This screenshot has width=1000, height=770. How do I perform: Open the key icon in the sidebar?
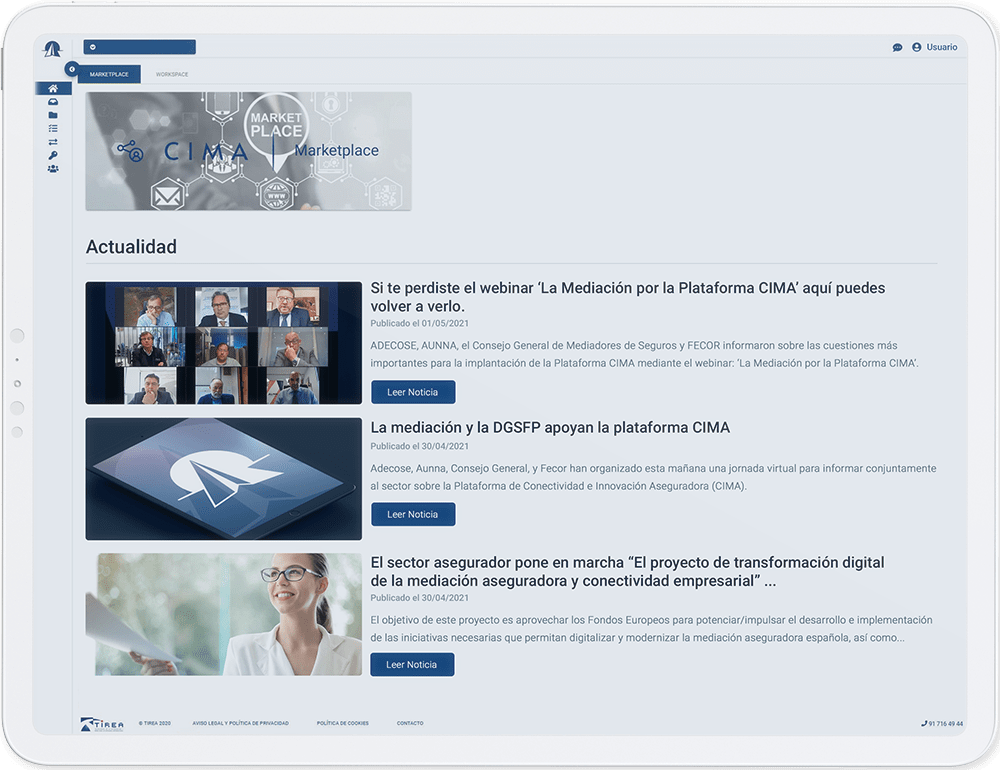[53, 155]
